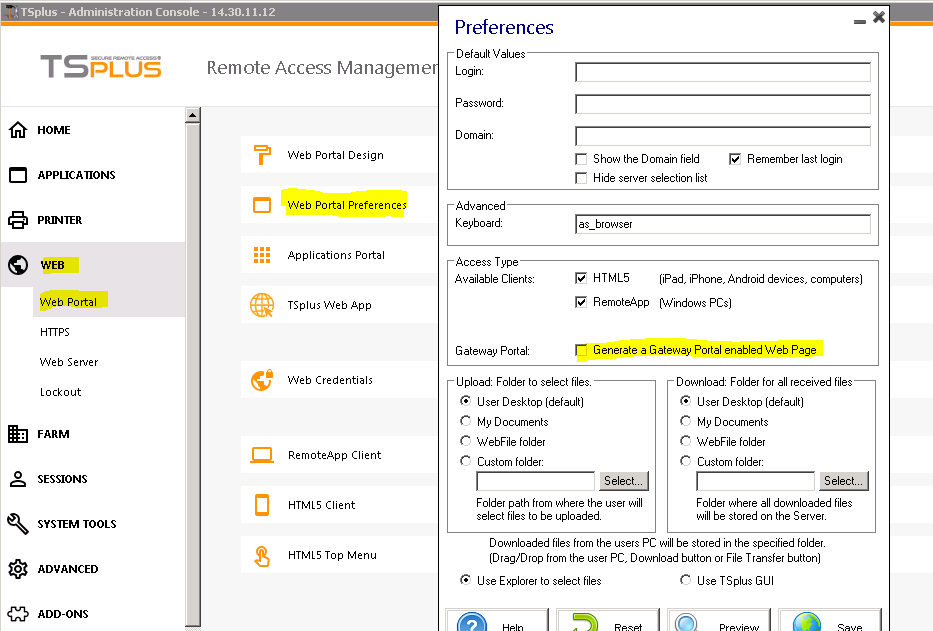Enable Generate a Gateway Portal checkbox
Image resolution: width=933 pixels, height=631 pixels.
coord(582,350)
